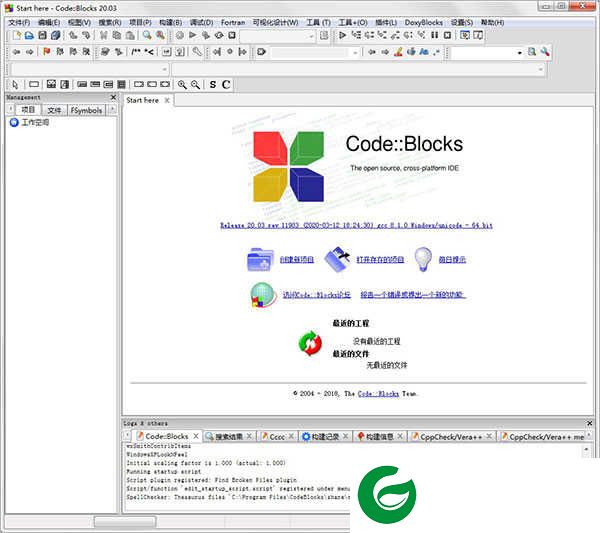
Task: Start debugger with Debug/Continue arrow
Action: pyautogui.click(x=342, y=35)
